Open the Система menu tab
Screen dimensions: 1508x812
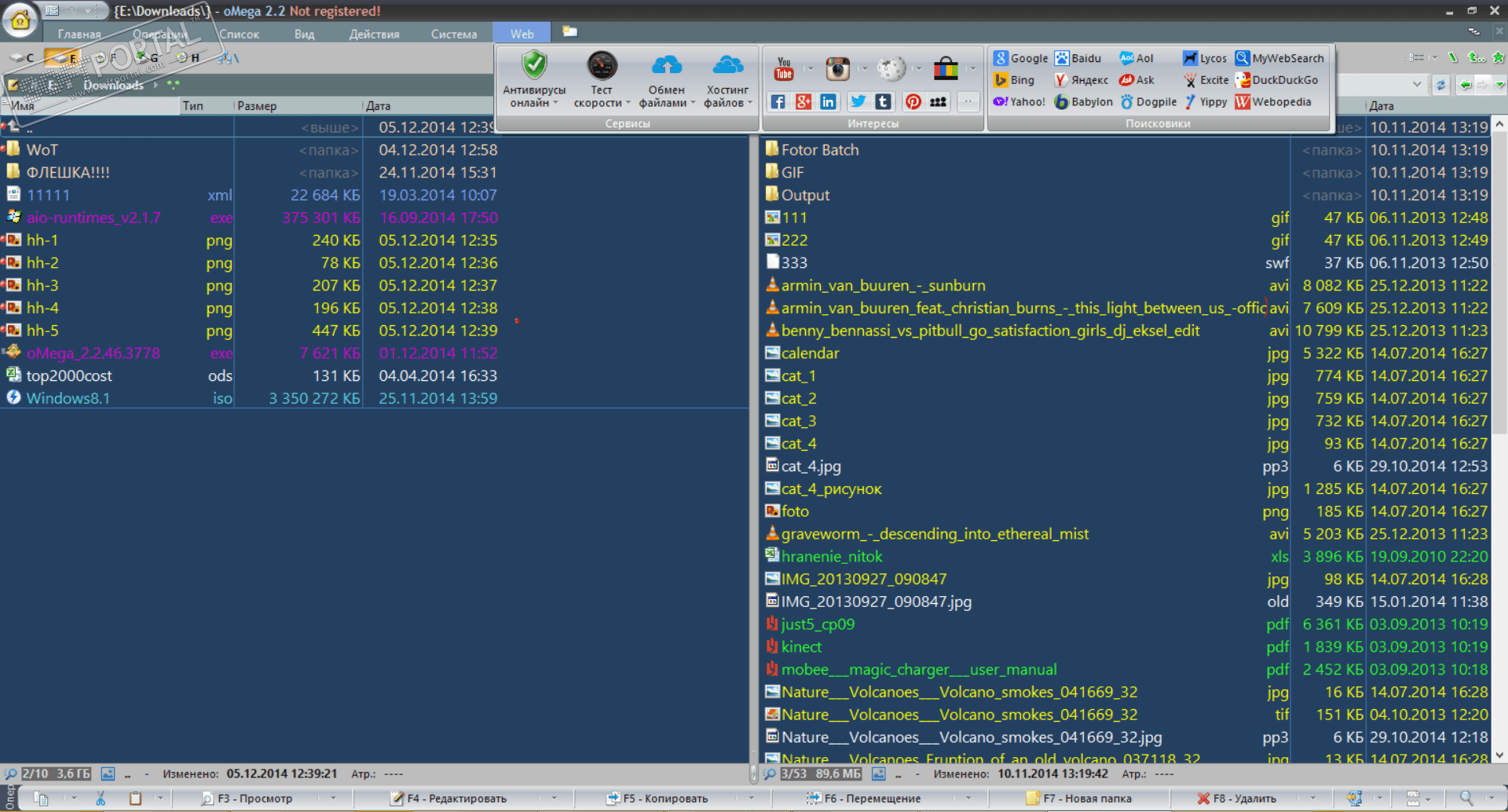coord(453,34)
